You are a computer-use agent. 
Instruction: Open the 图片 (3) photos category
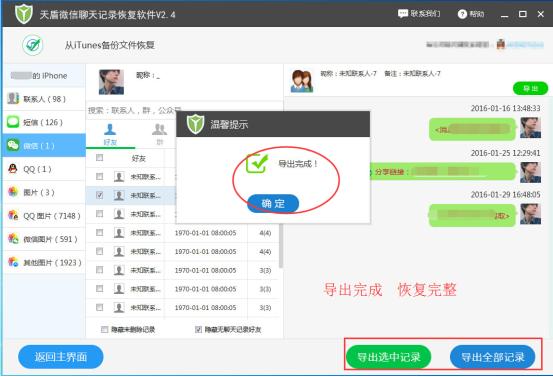click(44, 192)
